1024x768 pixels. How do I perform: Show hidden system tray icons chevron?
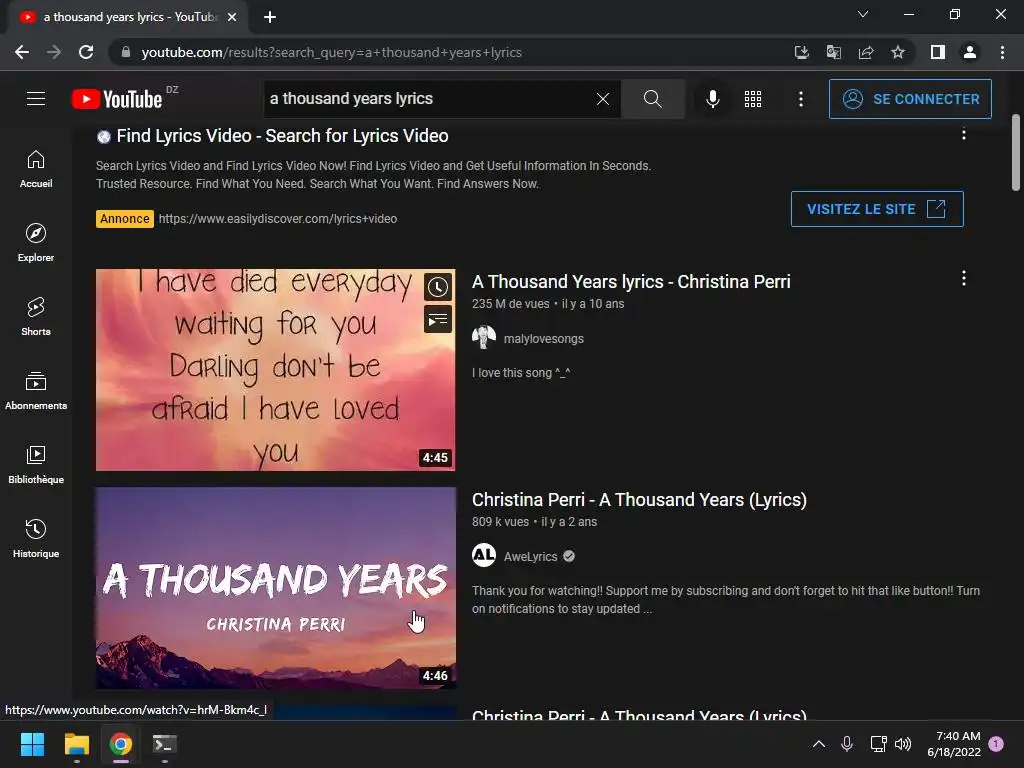tap(818, 744)
